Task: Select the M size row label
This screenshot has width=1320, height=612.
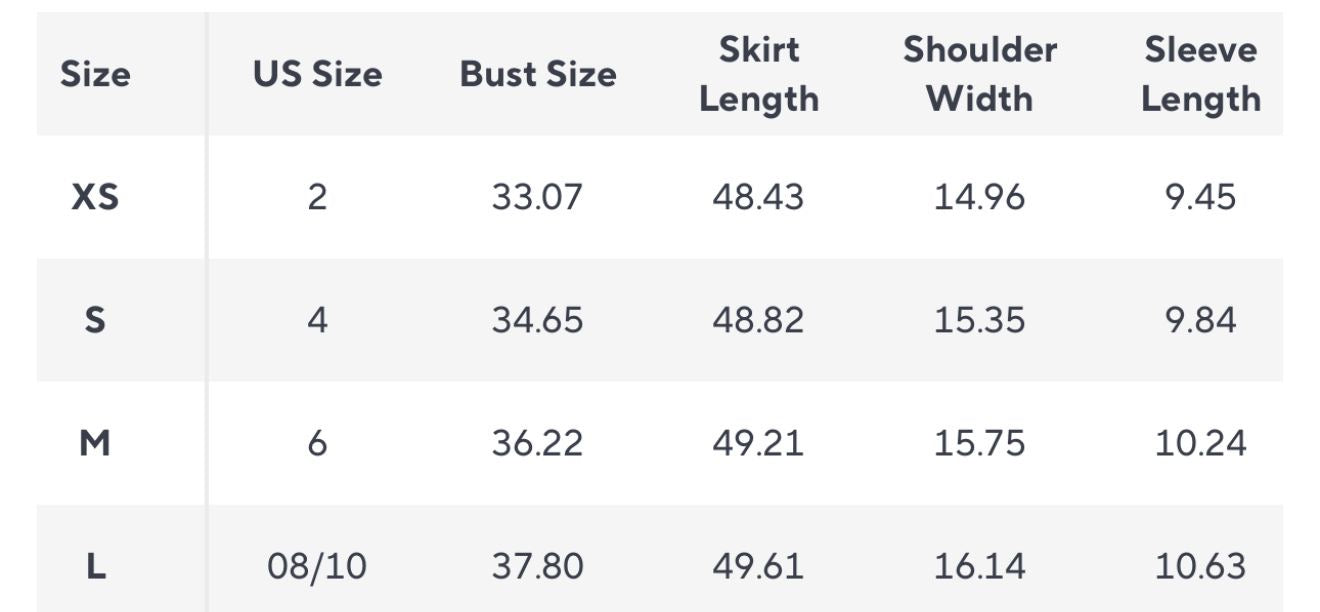Action: [x=95, y=443]
